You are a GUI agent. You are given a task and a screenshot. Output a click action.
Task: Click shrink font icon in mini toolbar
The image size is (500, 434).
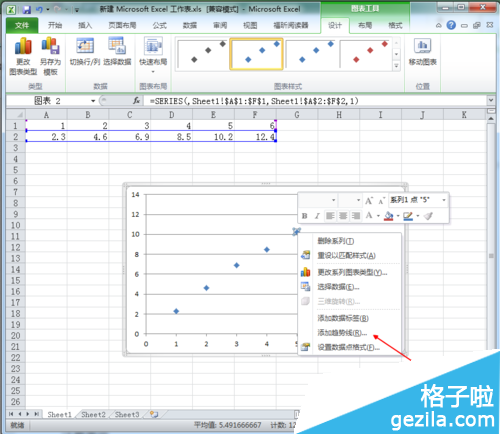tap(381, 201)
